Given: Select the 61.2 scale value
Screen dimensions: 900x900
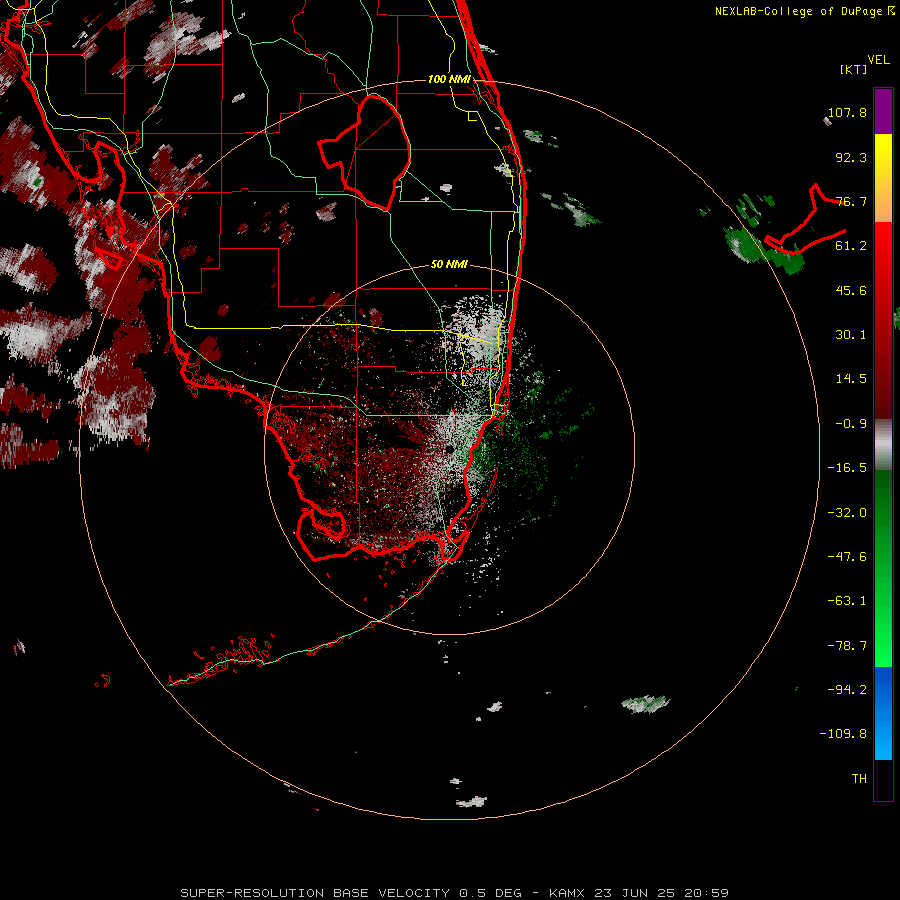Looking at the screenshot, I should tap(851, 246).
